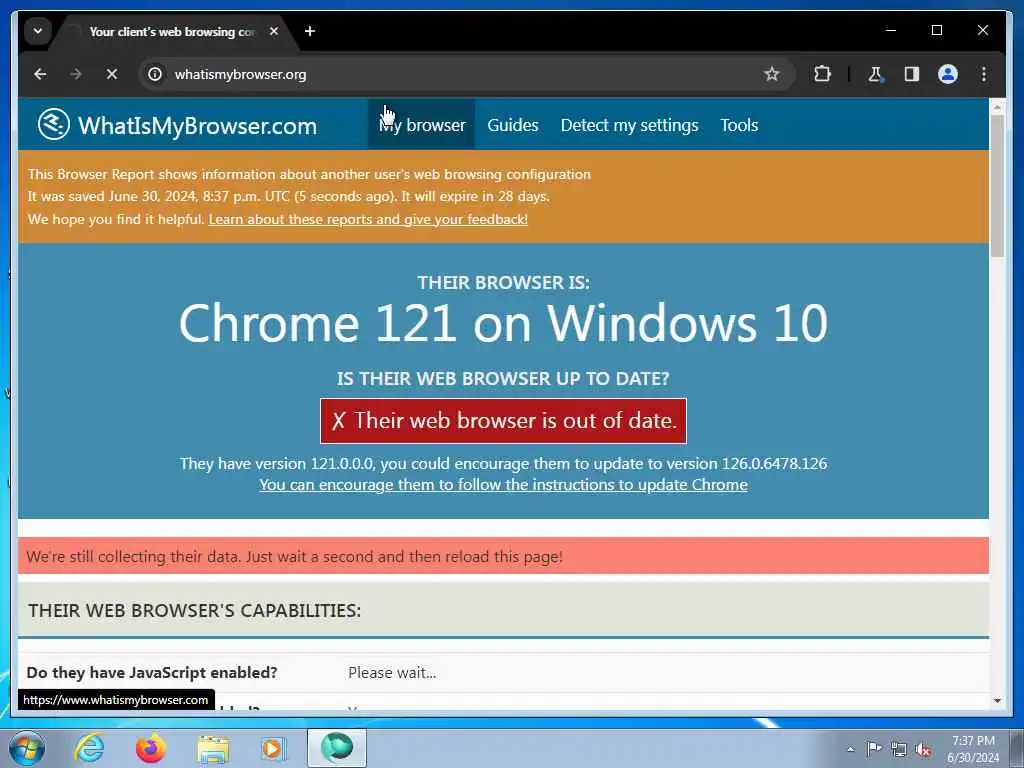
Task: Click 'THEIR WEB BROWSER'S CAPABILITIES' heading
Action: pyautogui.click(x=195, y=611)
